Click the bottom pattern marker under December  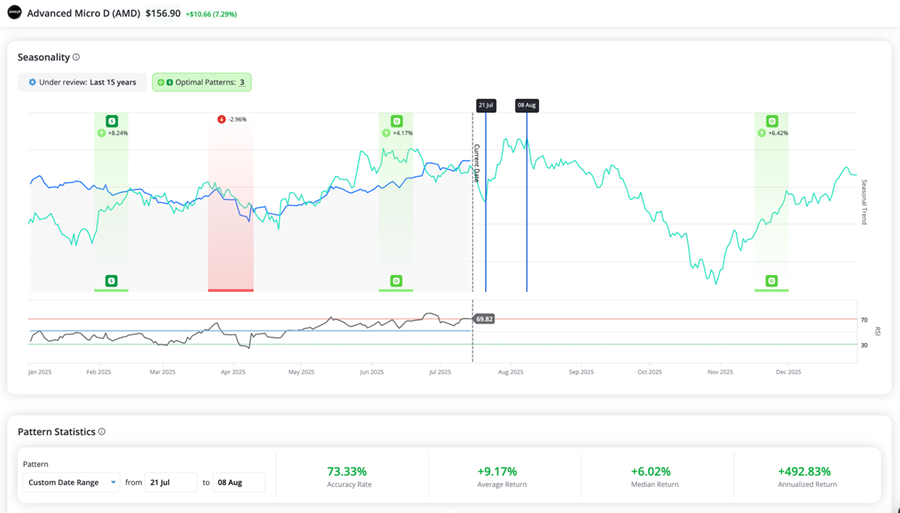[772, 282]
